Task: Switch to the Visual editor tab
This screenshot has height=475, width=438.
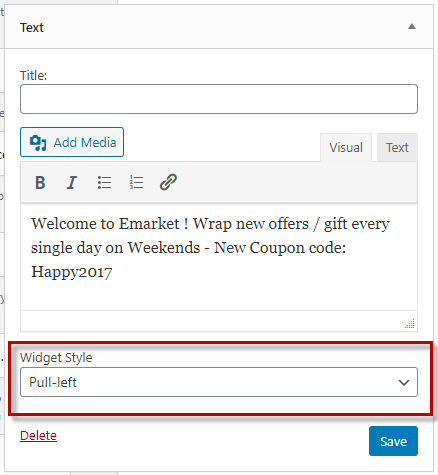Action: [346, 147]
